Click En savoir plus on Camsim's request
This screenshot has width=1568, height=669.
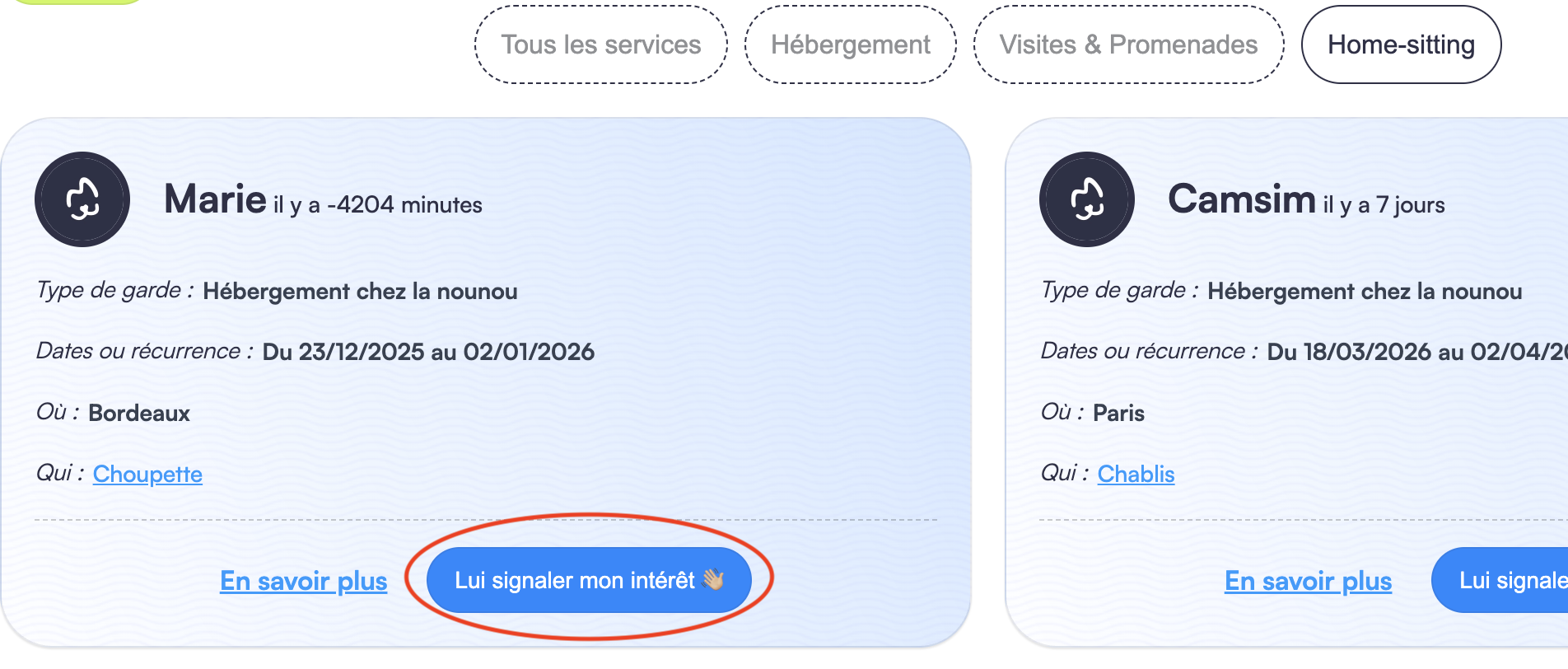(1308, 580)
